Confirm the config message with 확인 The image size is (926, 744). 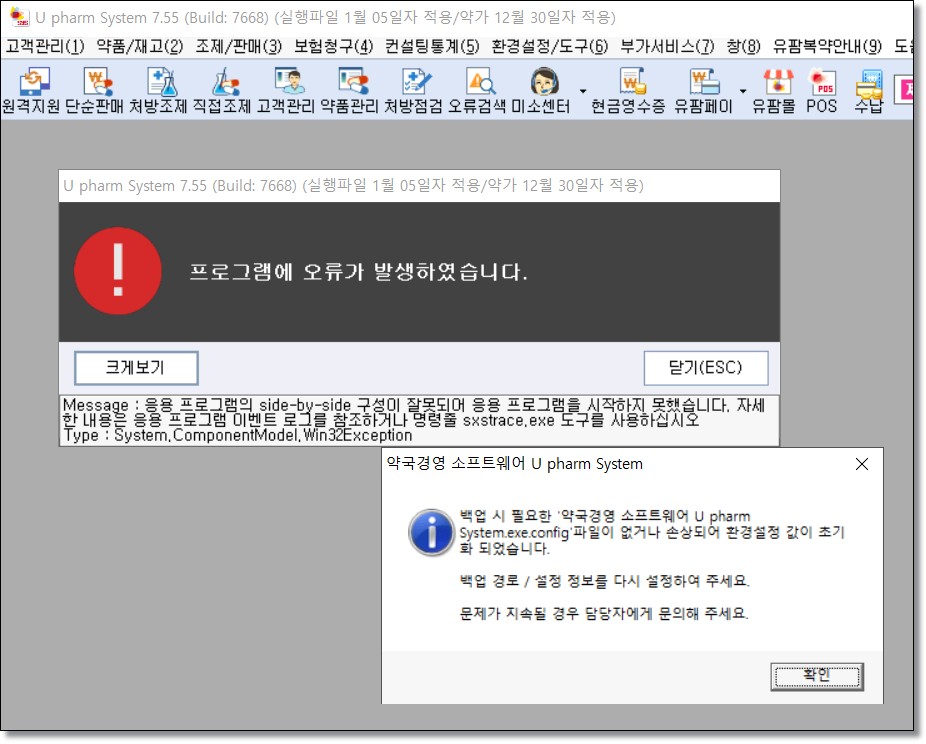816,676
